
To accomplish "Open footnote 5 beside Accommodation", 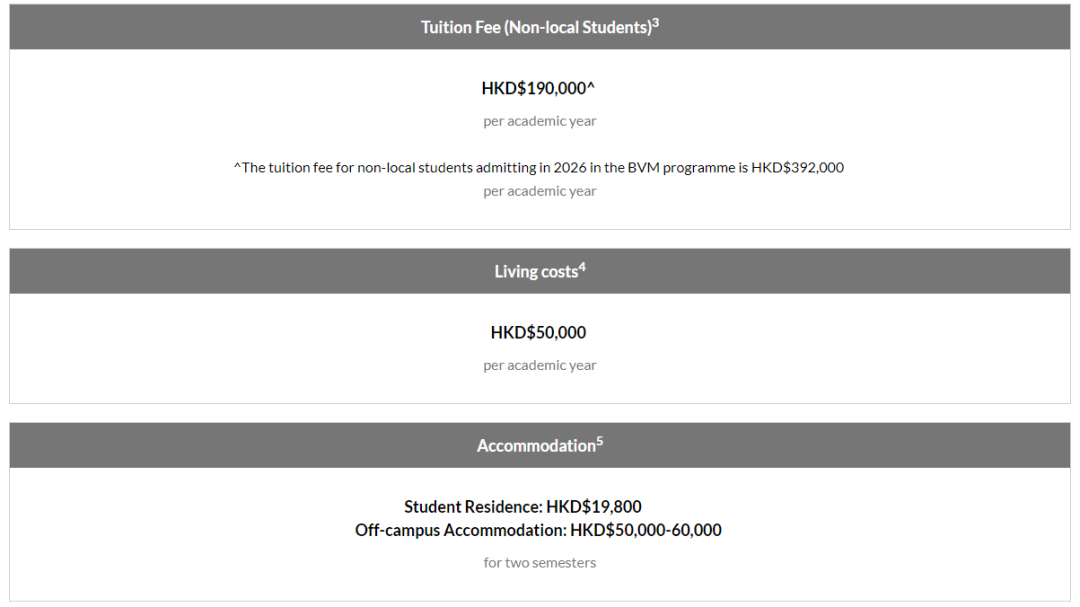I will tap(600, 440).
